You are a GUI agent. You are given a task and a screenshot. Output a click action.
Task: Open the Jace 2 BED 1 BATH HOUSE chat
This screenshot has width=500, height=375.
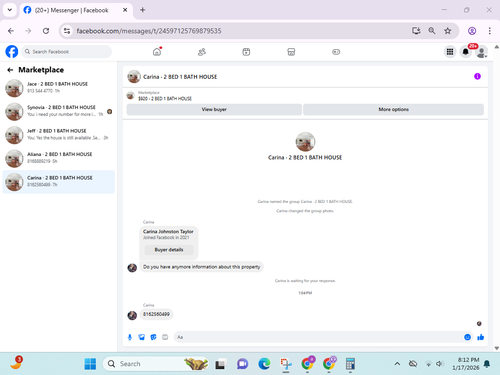pyautogui.click(x=59, y=88)
